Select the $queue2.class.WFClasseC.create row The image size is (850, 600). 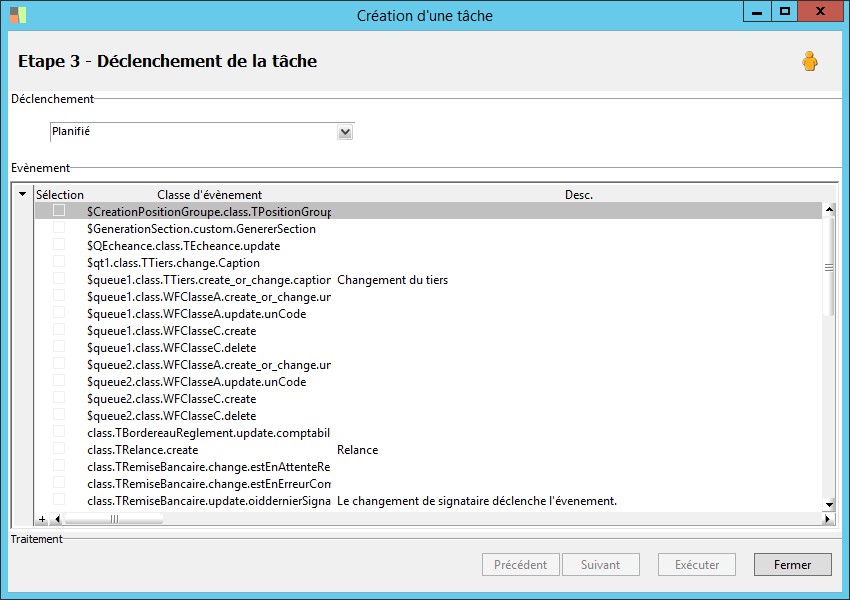coord(428,399)
